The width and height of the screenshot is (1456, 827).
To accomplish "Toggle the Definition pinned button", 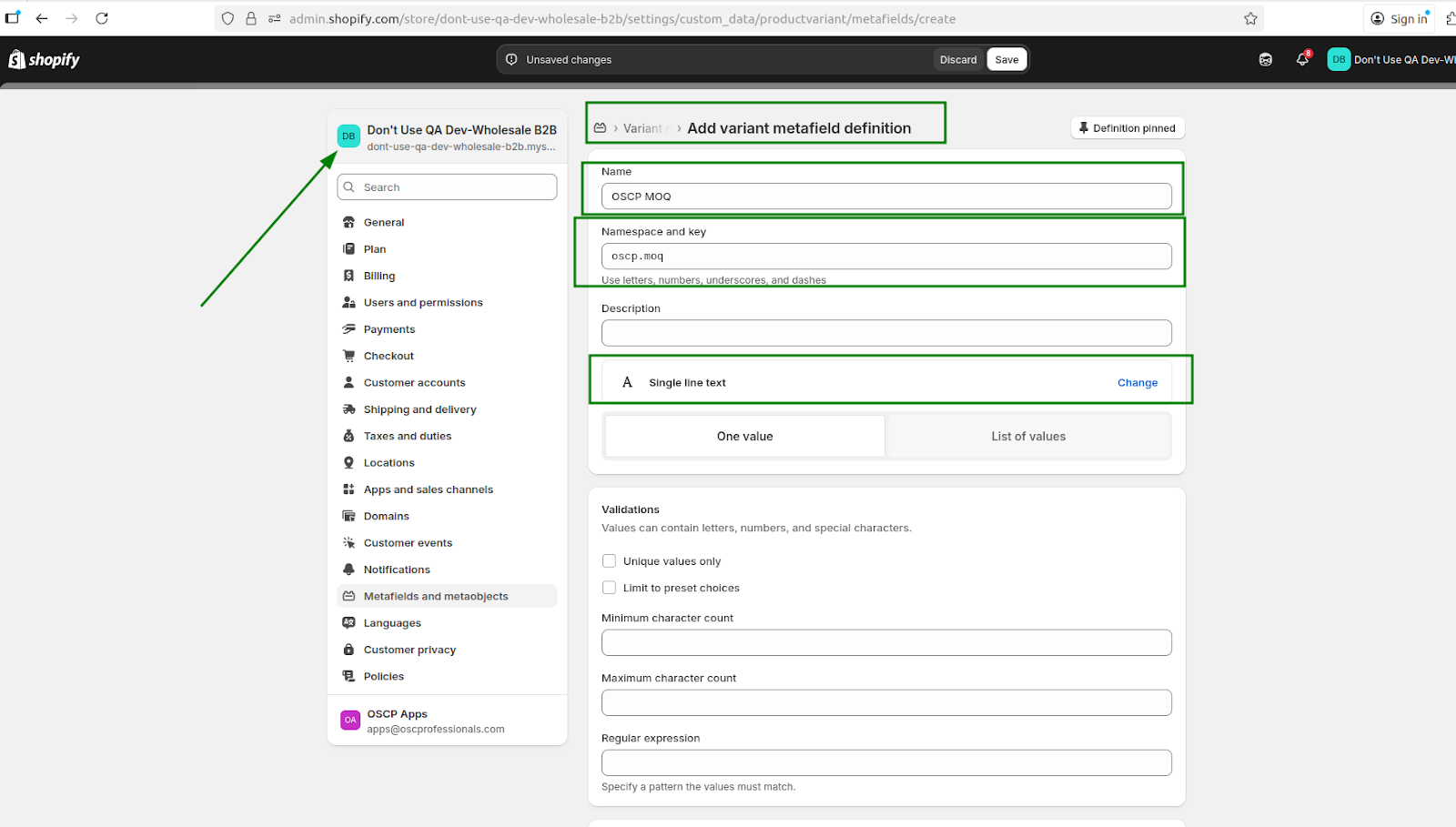I will (x=1127, y=128).
